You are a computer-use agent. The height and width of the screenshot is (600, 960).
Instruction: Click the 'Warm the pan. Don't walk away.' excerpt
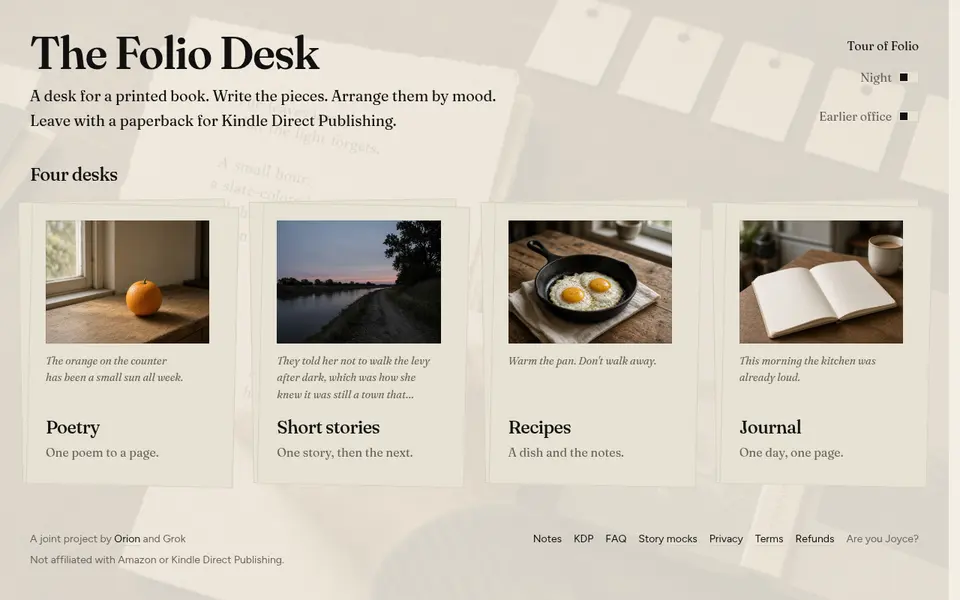(x=582, y=361)
